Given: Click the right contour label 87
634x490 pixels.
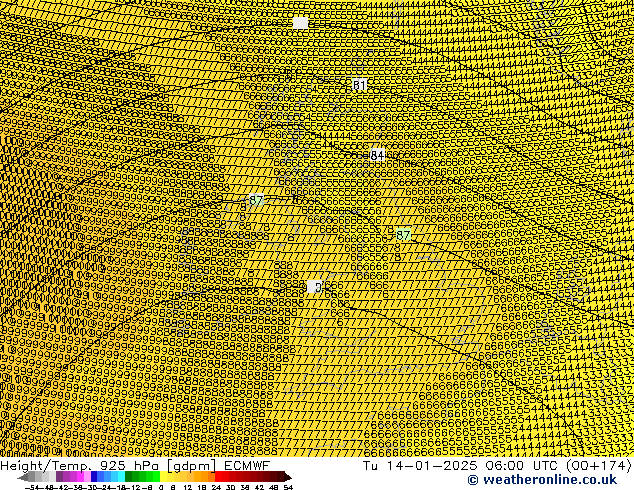Looking at the screenshot, I should (403, 235).
